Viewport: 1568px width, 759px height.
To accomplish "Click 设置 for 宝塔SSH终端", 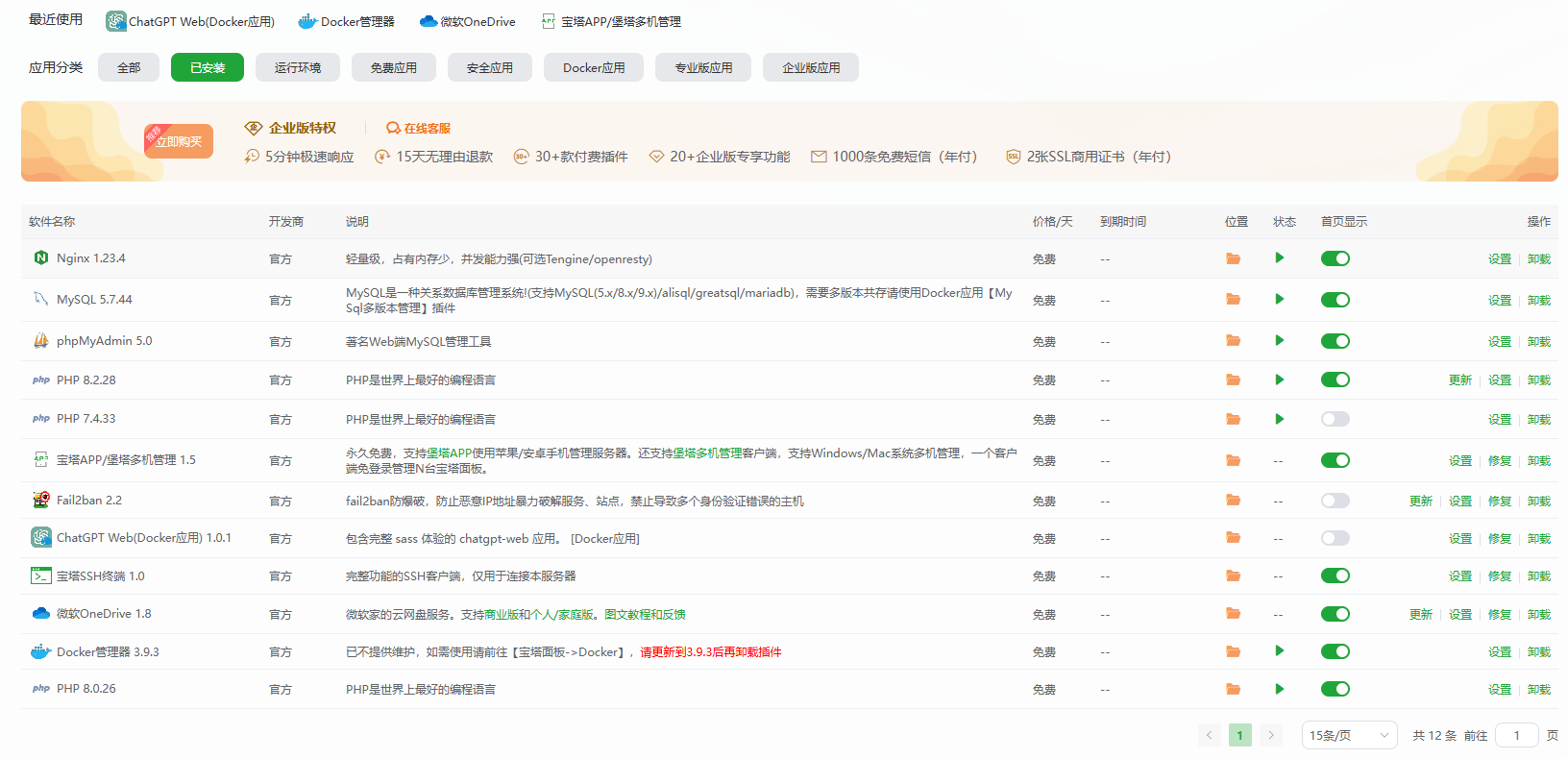I will (x=1460, y=576).
